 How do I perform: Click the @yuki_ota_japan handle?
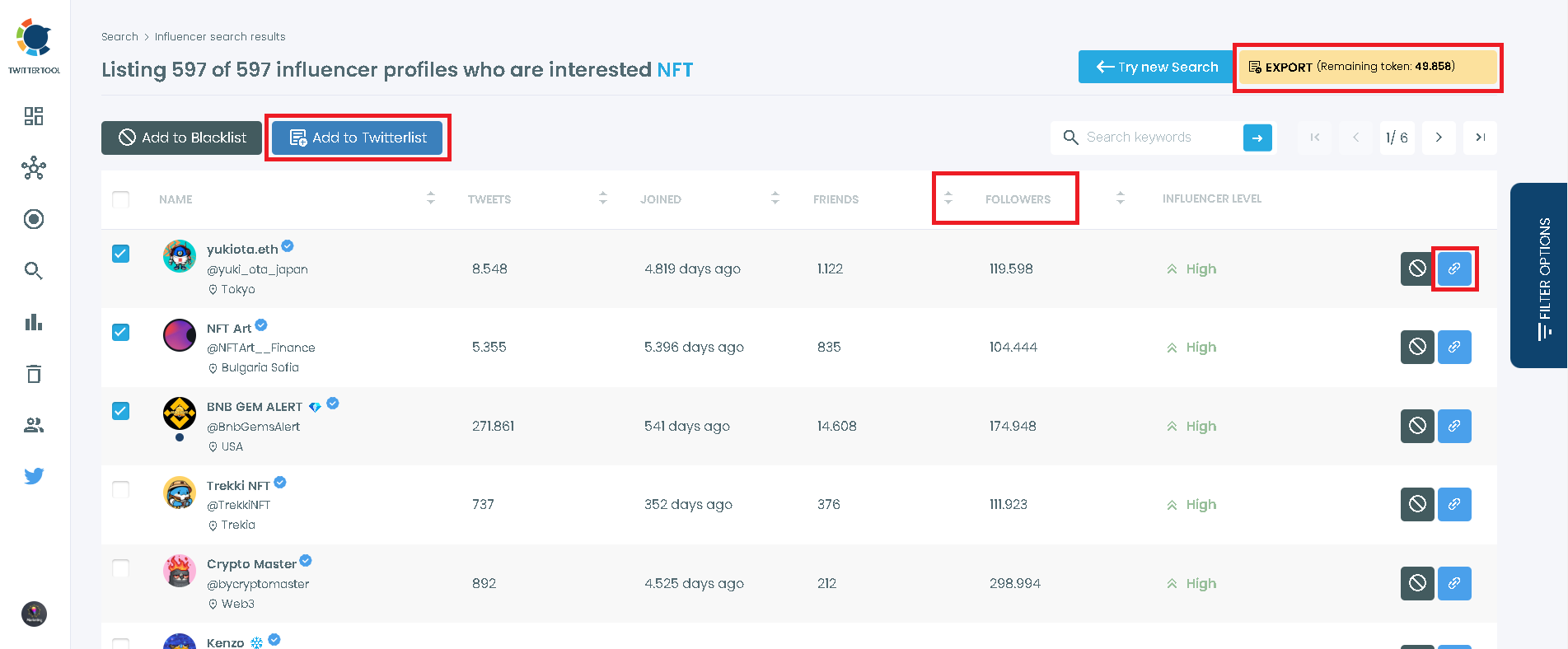(x=257, y=269)
